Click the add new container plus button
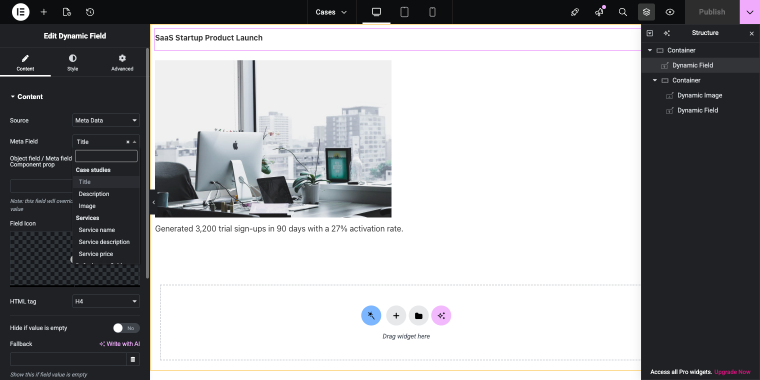 (x=396, y=316)
